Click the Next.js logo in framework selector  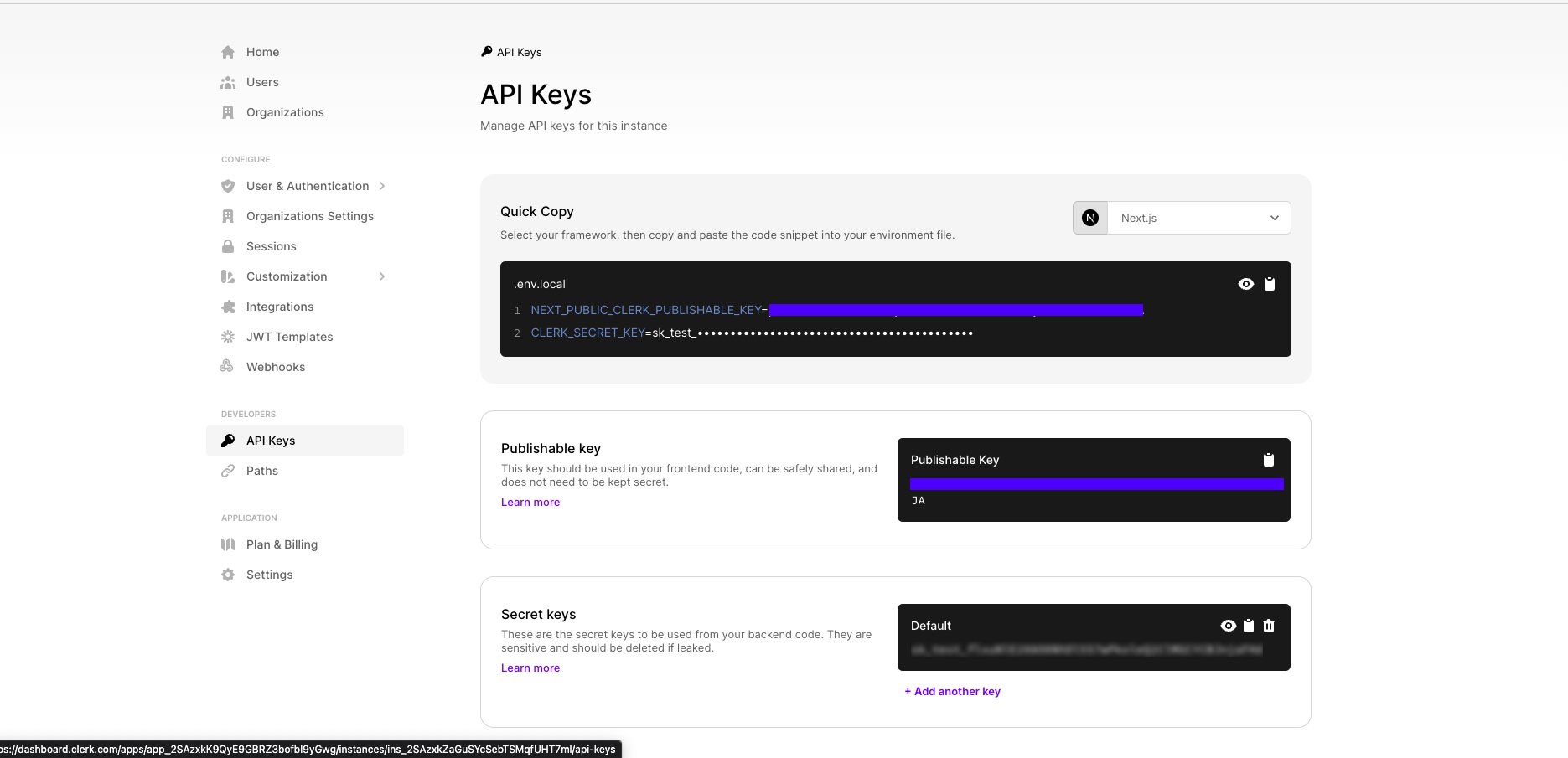point(1090,218)
